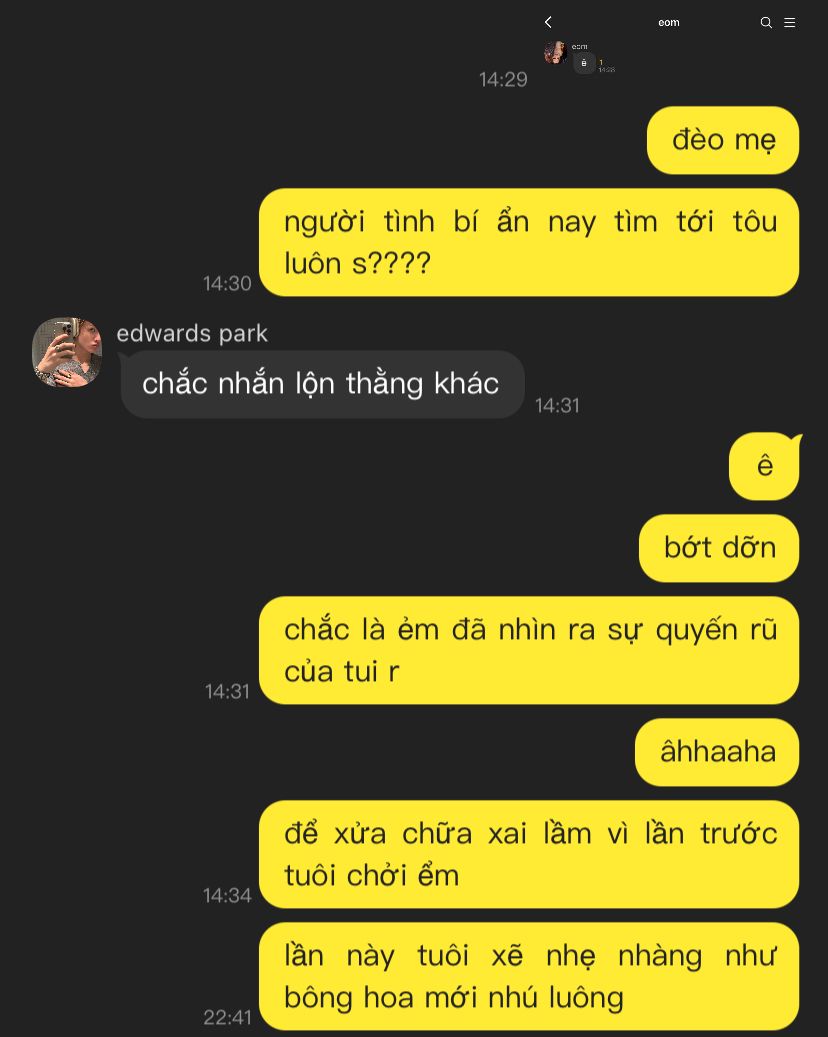Click the 22:41 timestamp label
The image size is (828, 1037).
coord(227,1017)
